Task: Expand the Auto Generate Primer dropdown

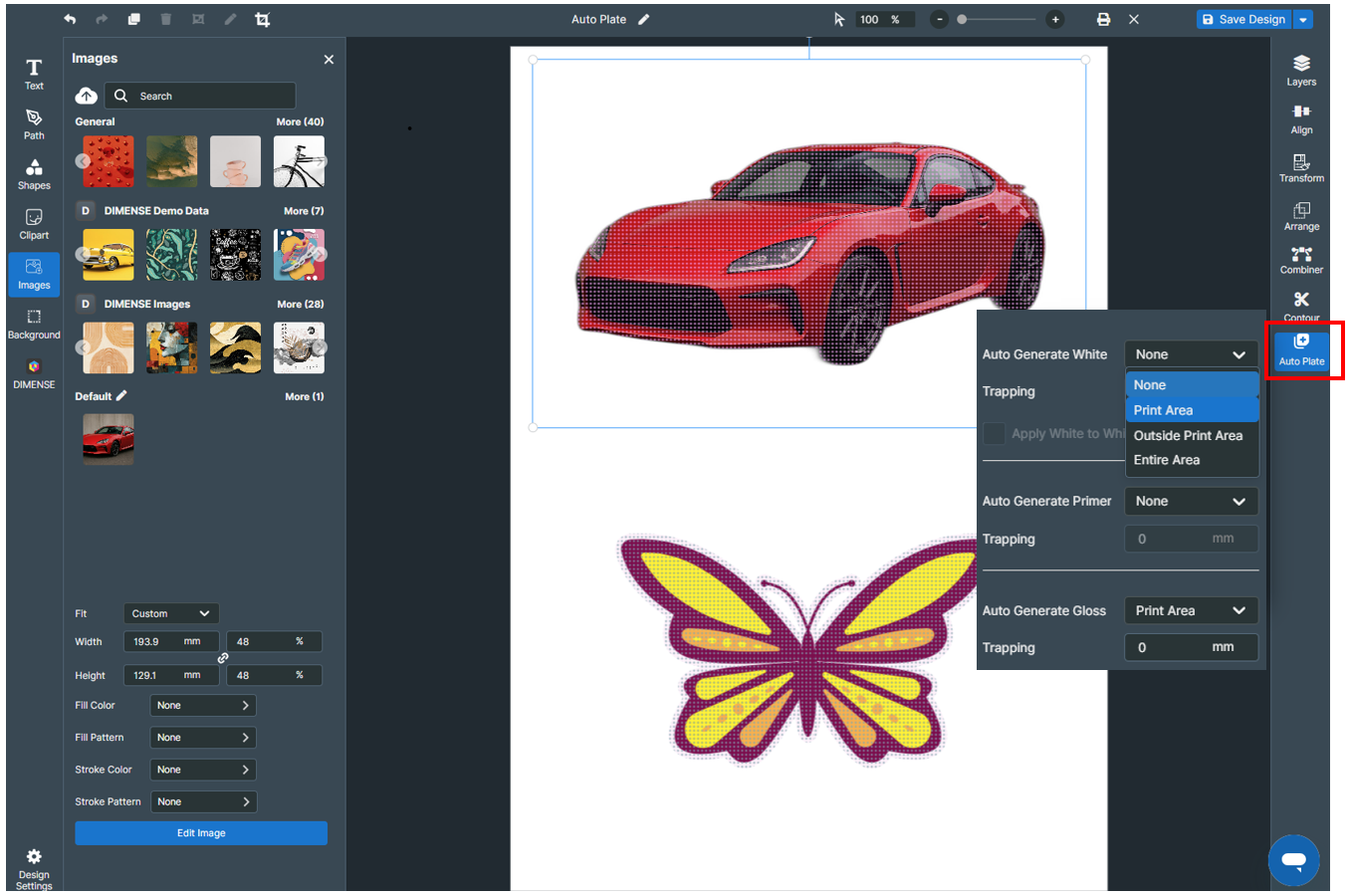Action: [1190, 502]
